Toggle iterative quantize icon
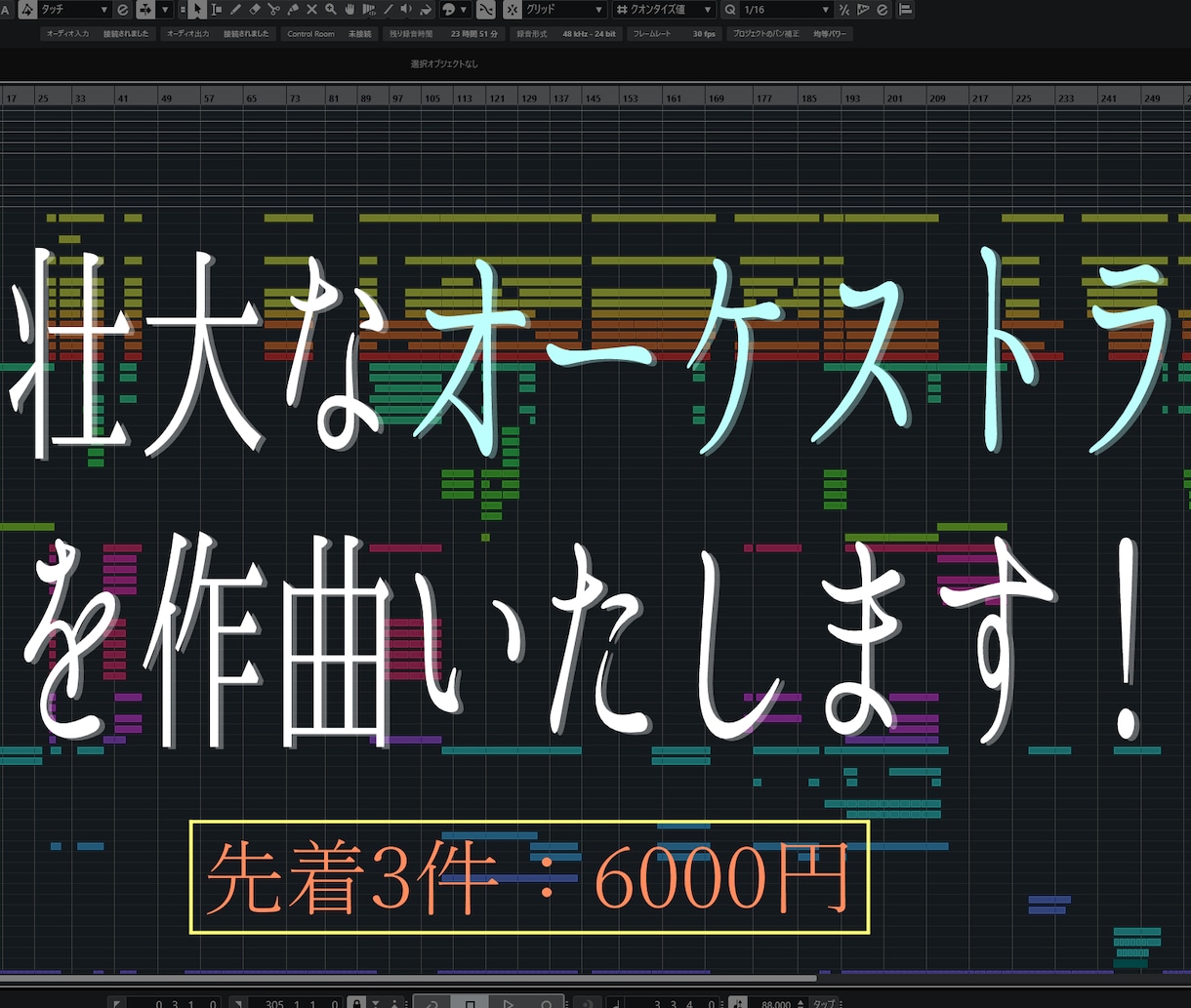 point(845,10)
